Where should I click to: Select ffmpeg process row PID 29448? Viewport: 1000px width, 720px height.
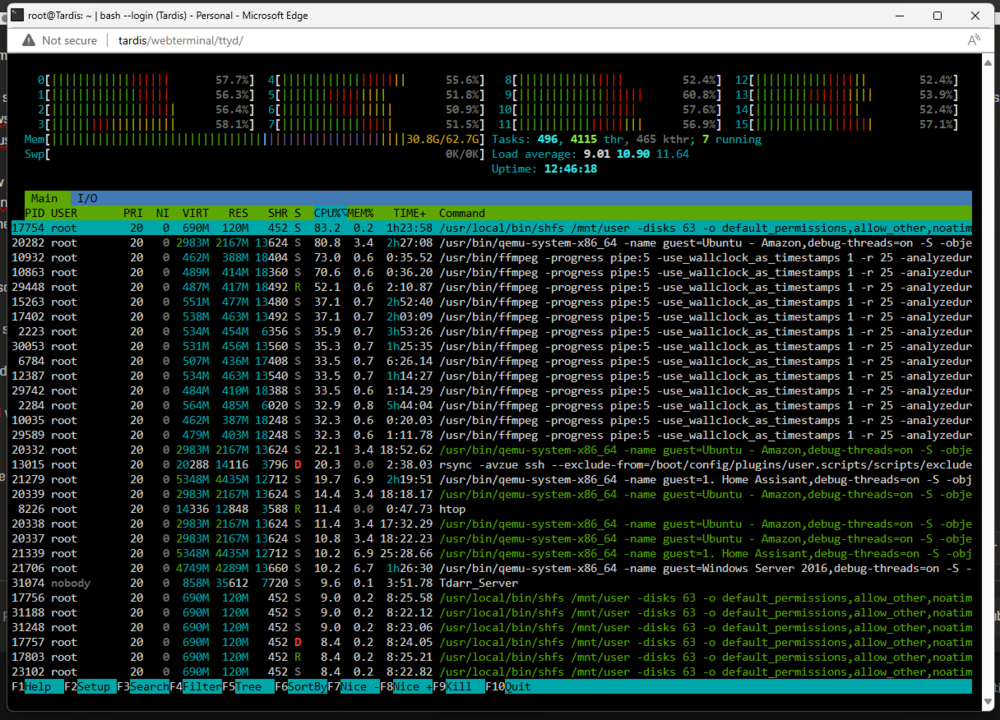point(492,288)
